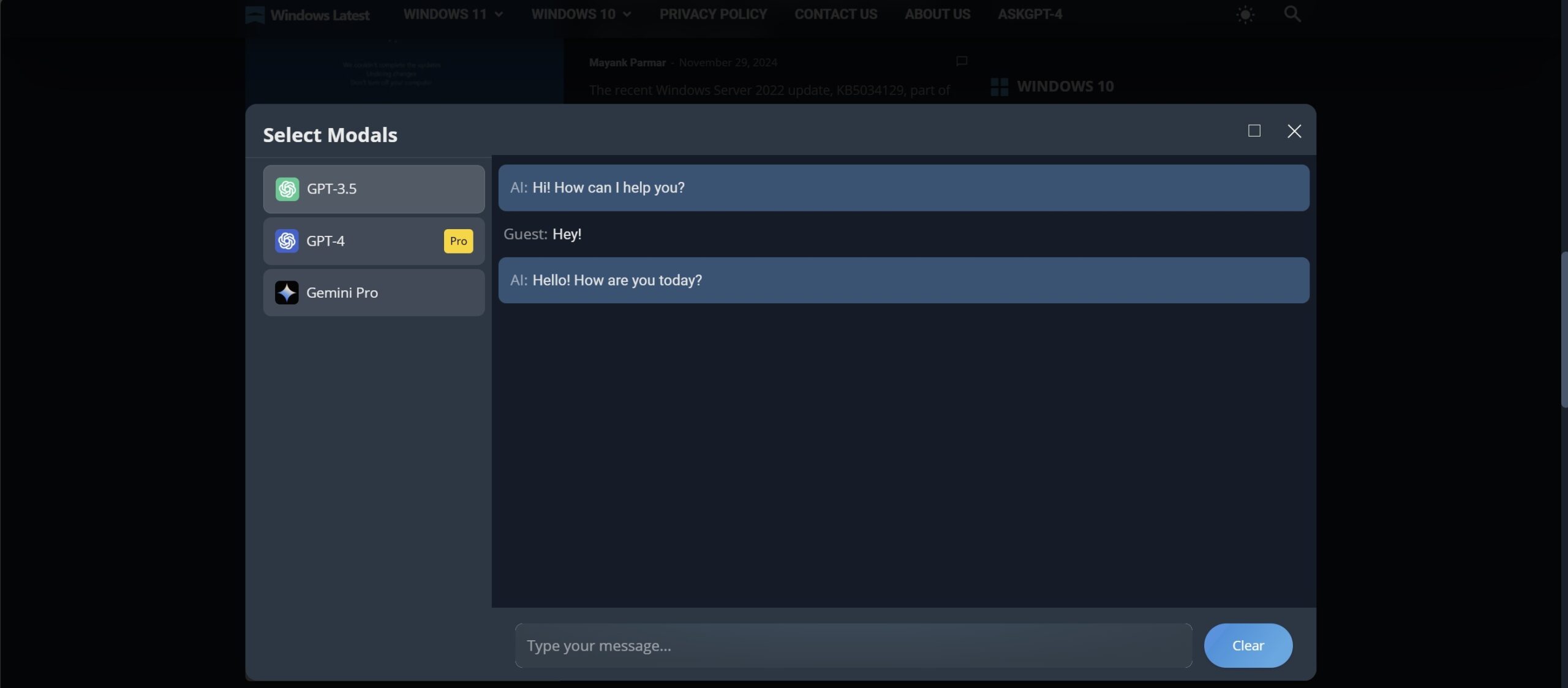Open the article thumbnail behind the dialog
This screenshot has width=1568, height=688.
pyautogui.click(x=404, y=71)
